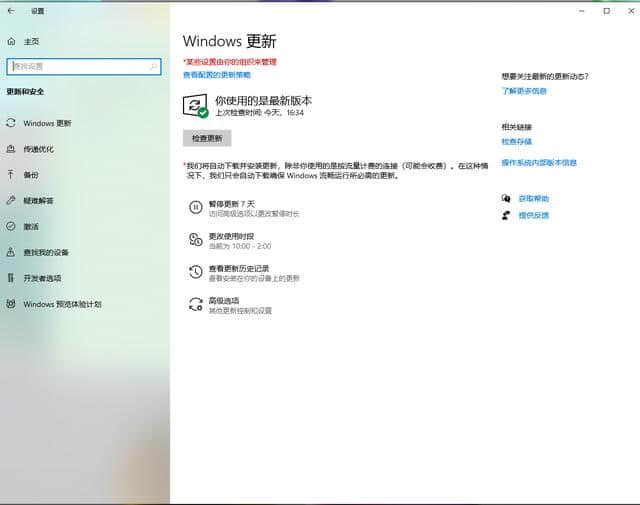Open 查看配置的更新策略 link
This screenshot has height=505, width=640.
[x=217, y=75]
